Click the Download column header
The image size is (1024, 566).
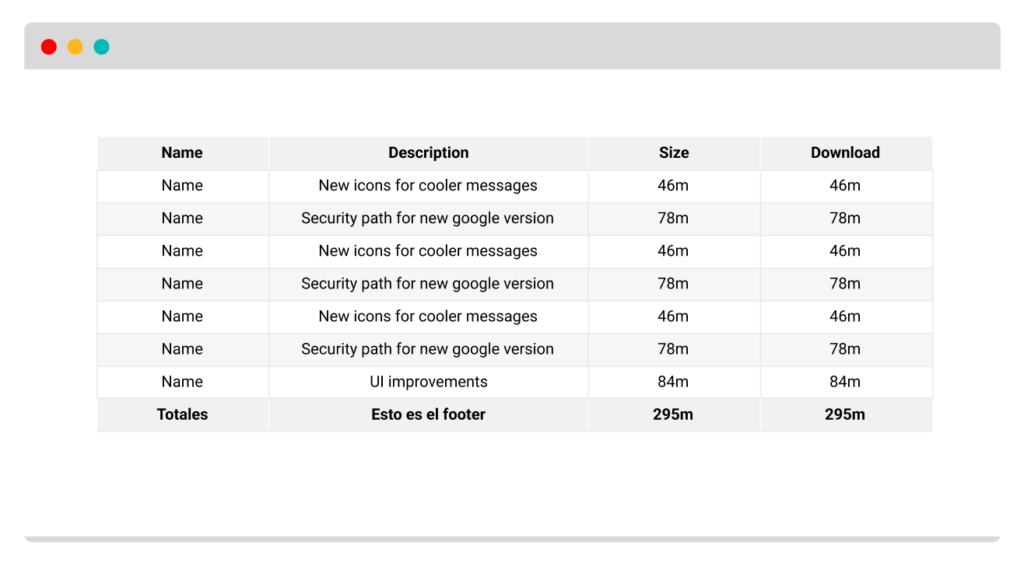point(846,153)
